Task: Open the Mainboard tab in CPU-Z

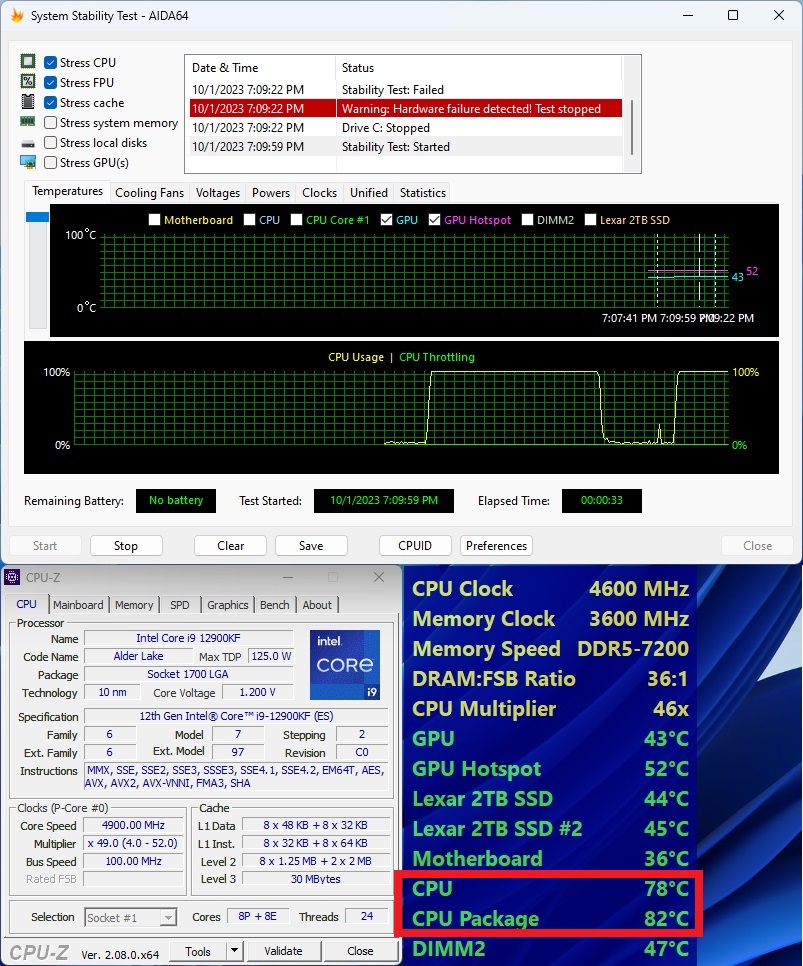Action: coord(78,605)
